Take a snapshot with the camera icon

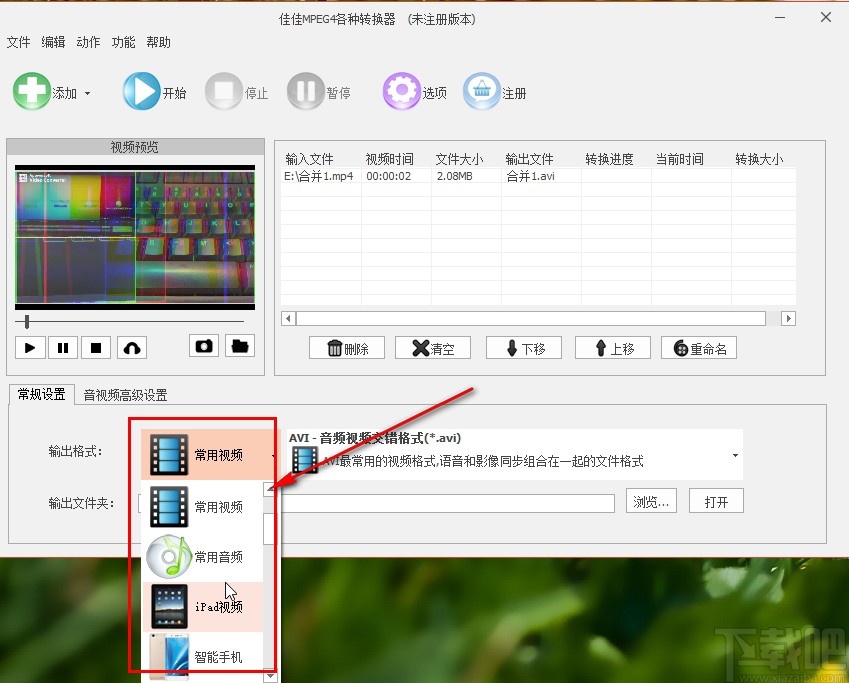point(203,345)
